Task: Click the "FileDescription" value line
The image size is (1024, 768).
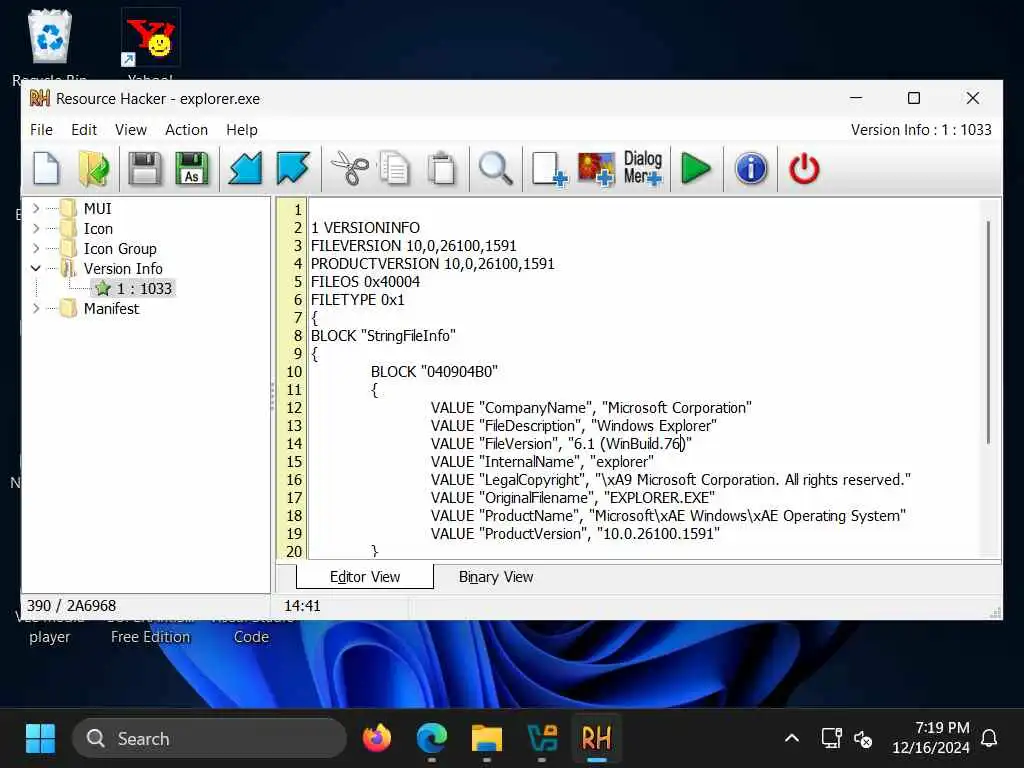Action: (573, 426)
